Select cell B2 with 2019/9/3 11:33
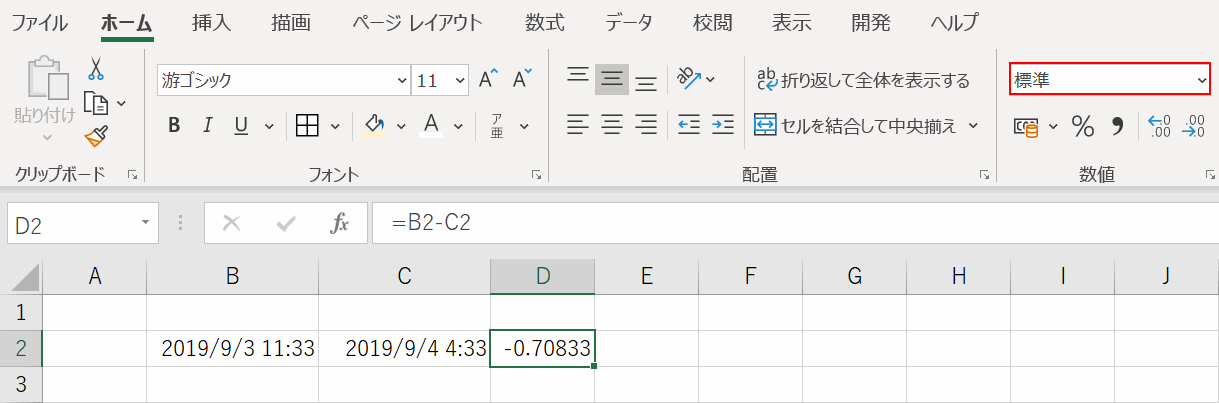The width and height of the screenshot is (1219, 403). (232, 349)
